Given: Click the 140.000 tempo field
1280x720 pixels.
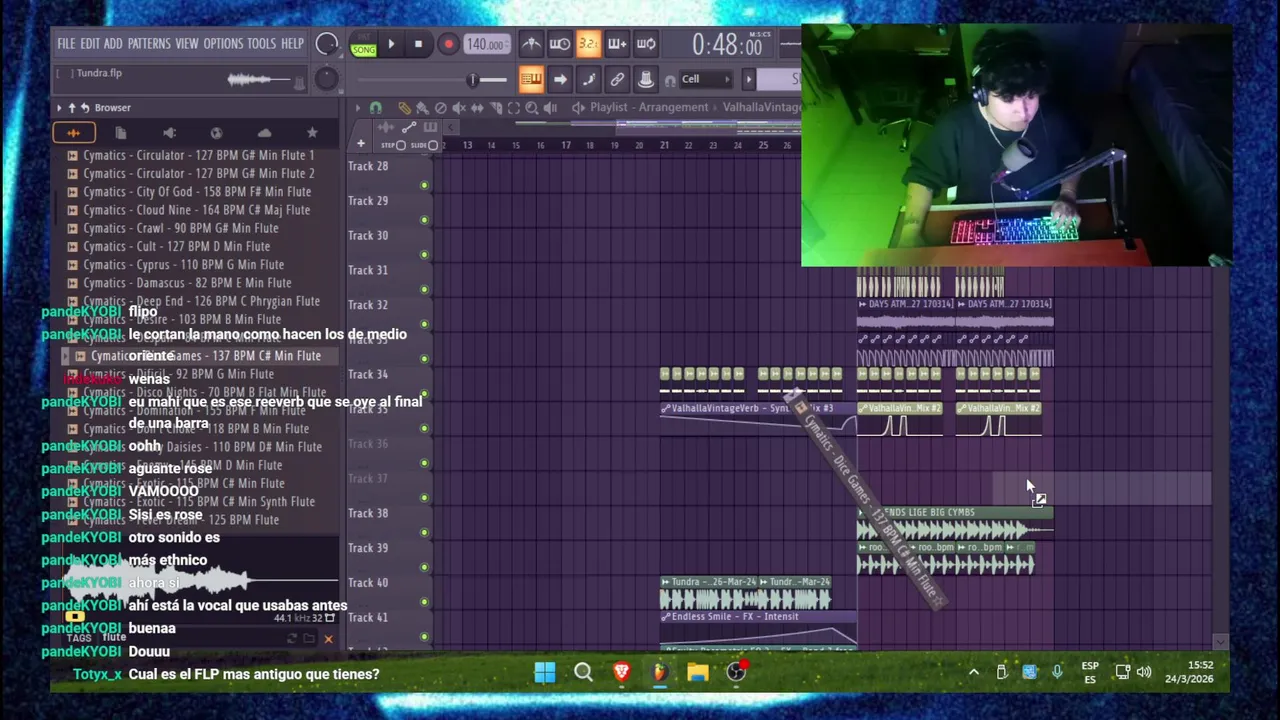Looking at the screenshot, I should pyautogui.click(x=485, y=44).
